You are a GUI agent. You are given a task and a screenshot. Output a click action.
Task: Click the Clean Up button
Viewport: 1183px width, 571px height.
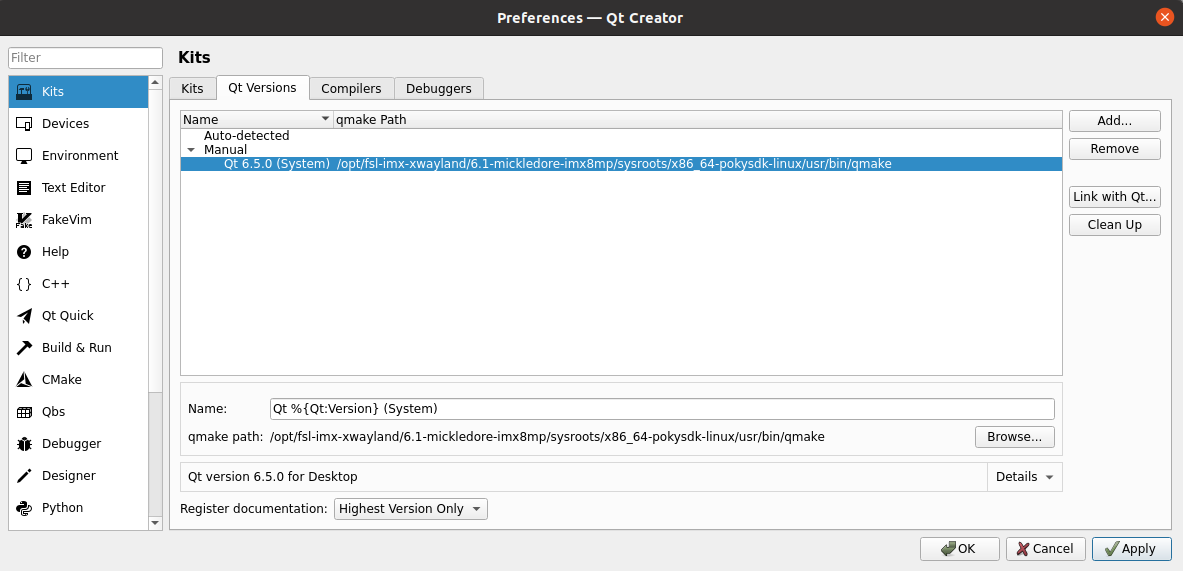click(x=1114, y=225)
